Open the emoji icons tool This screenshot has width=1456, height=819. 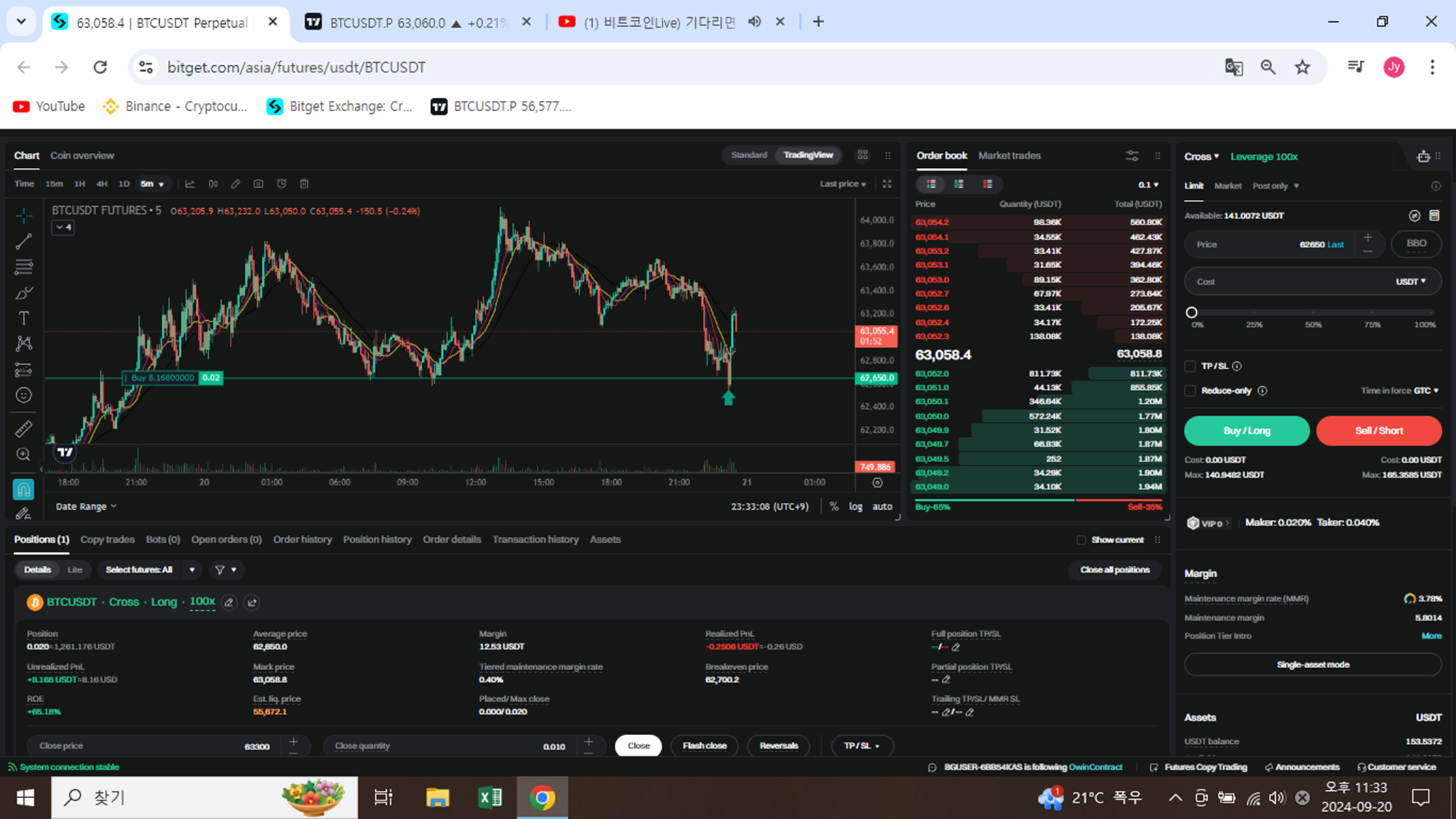24,395
